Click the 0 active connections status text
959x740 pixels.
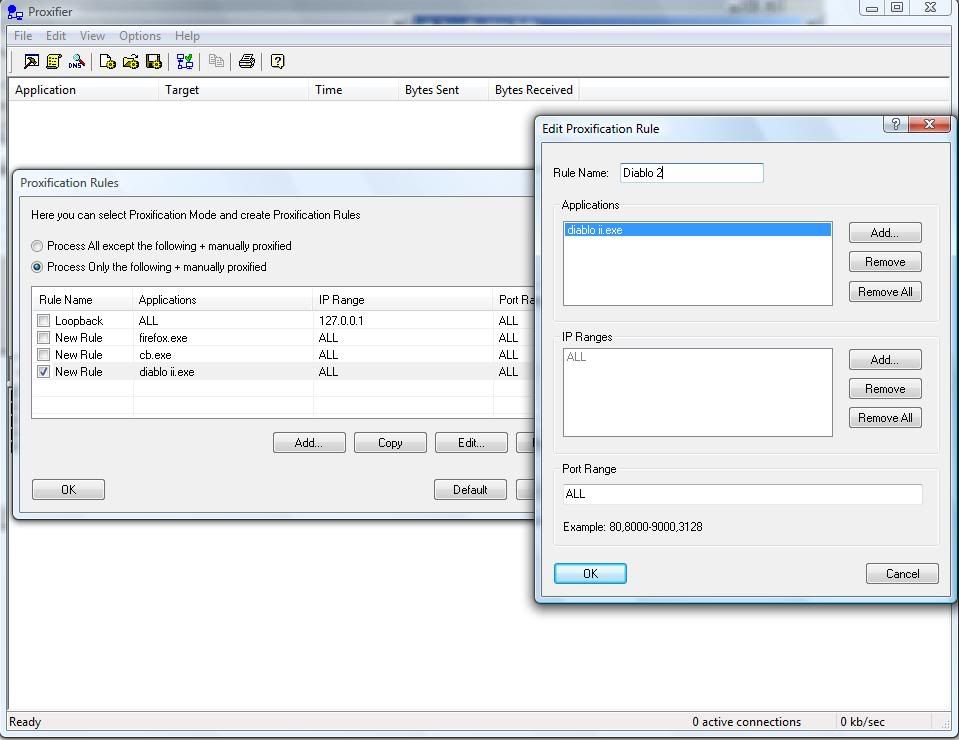(746, 722)
